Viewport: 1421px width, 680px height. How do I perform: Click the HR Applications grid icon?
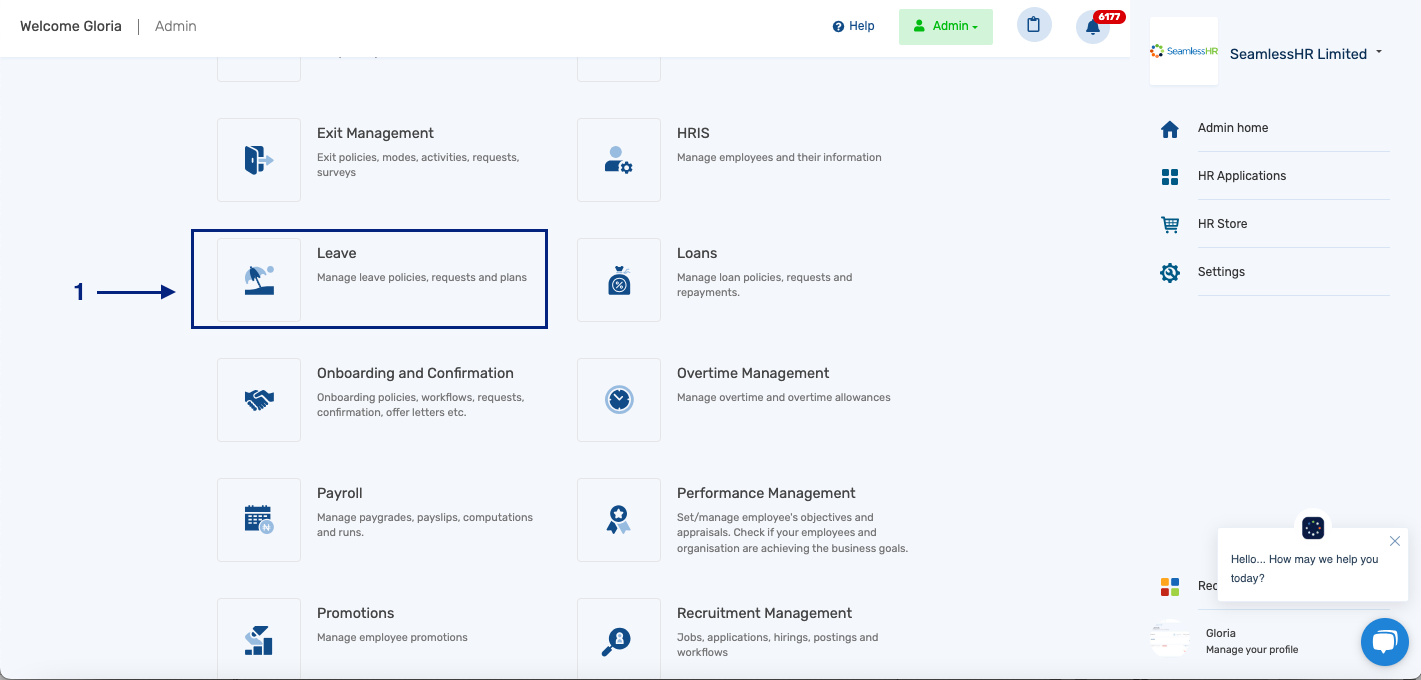tap(1170, 177)
